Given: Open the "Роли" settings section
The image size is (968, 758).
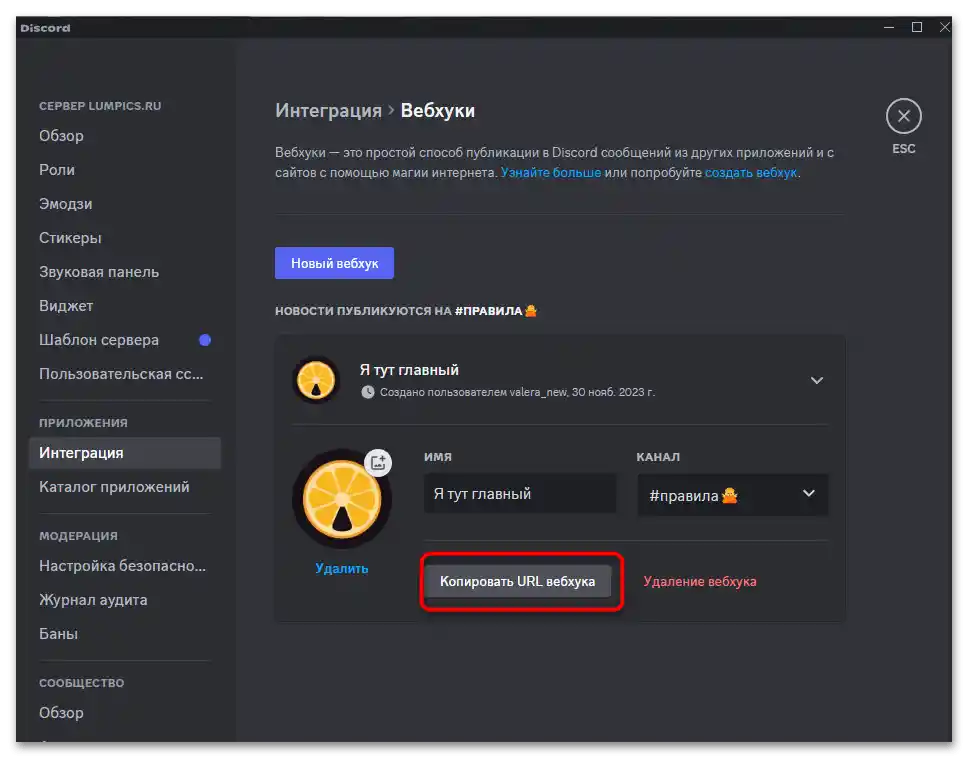Looking at the screenshot, I should click(x=57, y=170).
